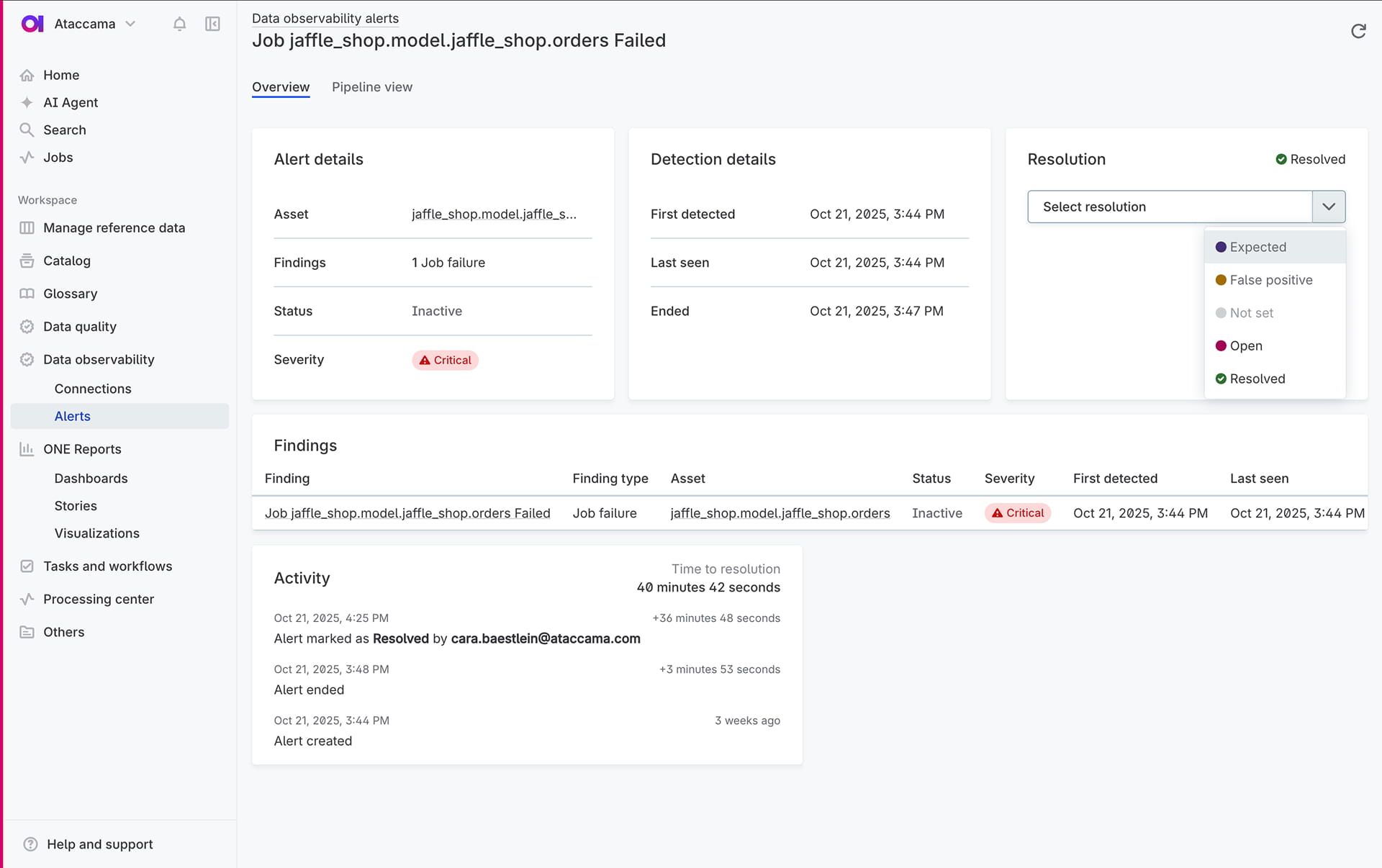Screen dimensions: 1382x868
Task: Open Glossary book icon
Action: point(27,294)
